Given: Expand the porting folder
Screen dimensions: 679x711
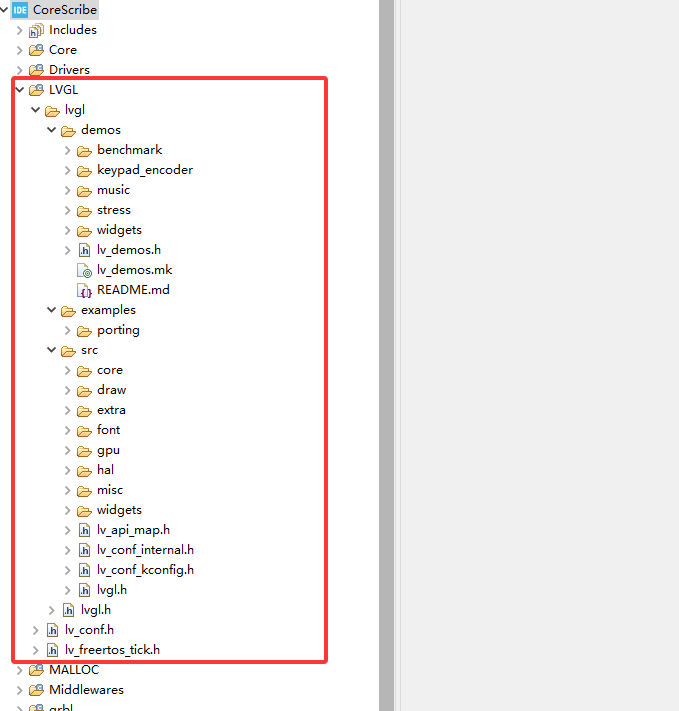Looking at the screenshot, I should (67, 330).
